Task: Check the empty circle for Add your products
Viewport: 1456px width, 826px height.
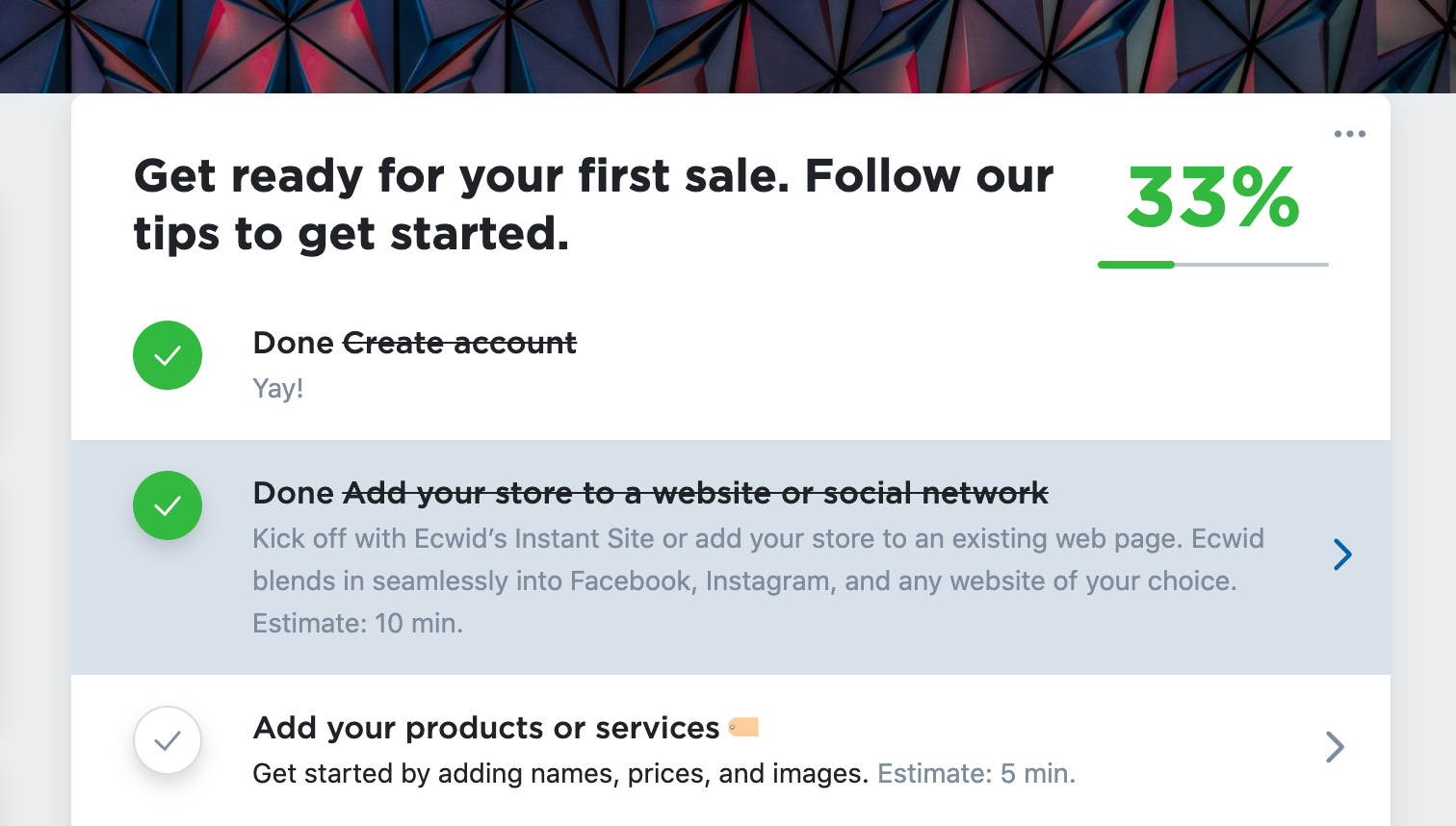Action: coord(168,740)
